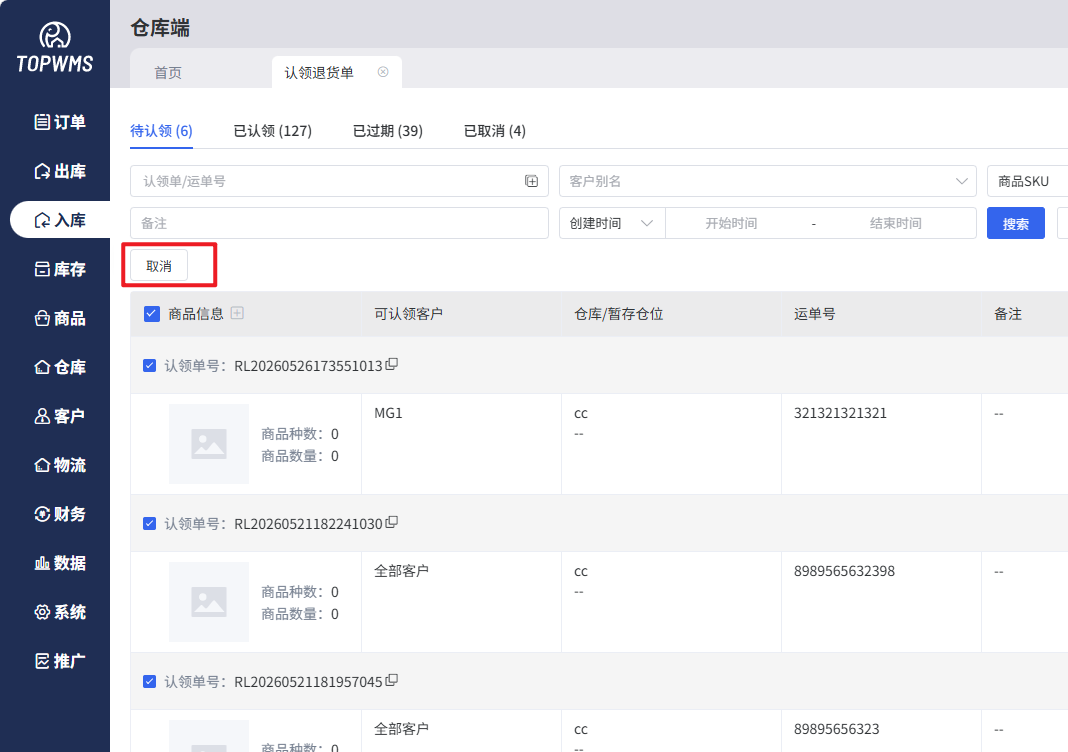Image resolution: width=1068 pixels, height=752 pixels.
Task: Switch to 已取消 (4) tab
Action: 494,131
